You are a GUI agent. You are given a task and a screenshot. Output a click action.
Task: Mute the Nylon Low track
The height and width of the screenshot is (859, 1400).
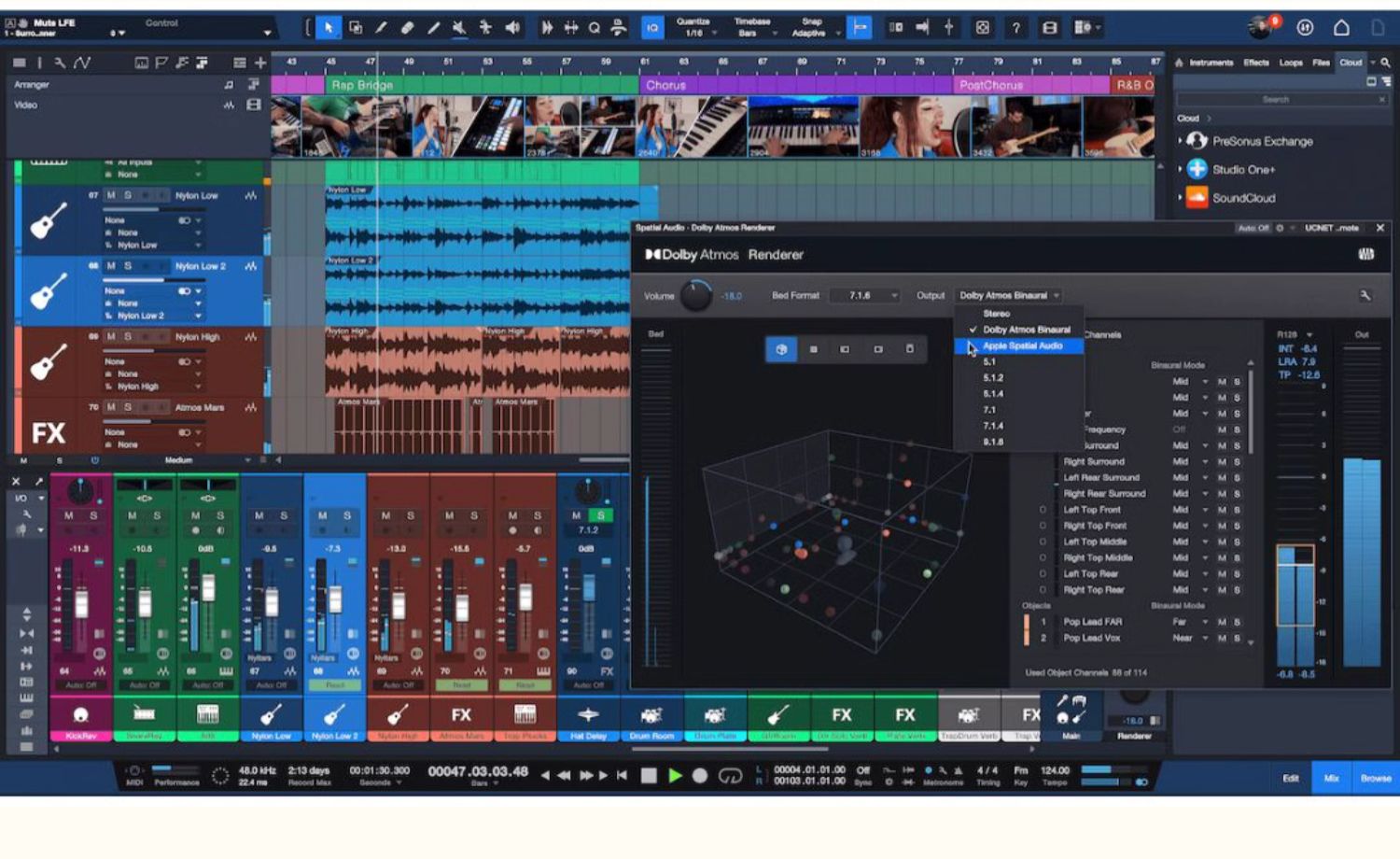click(x=111, y=195)
